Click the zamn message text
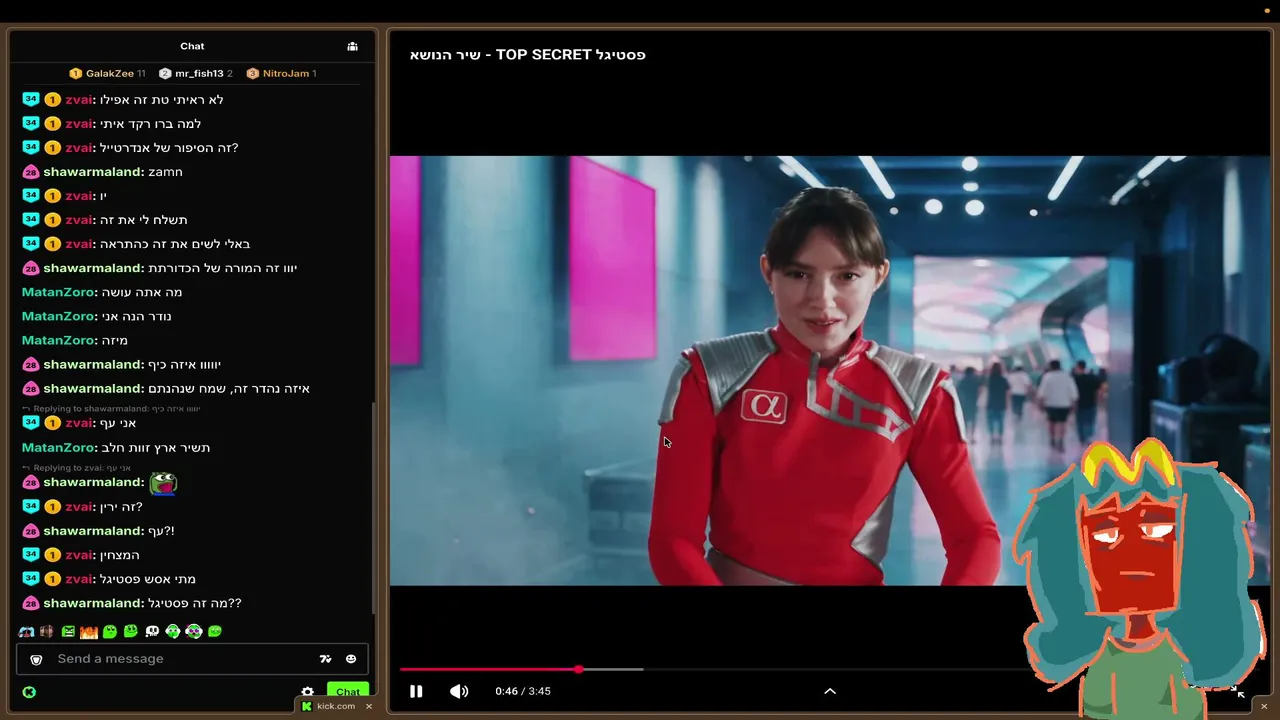Screen dimensions: 1280x720 (165, 172)
